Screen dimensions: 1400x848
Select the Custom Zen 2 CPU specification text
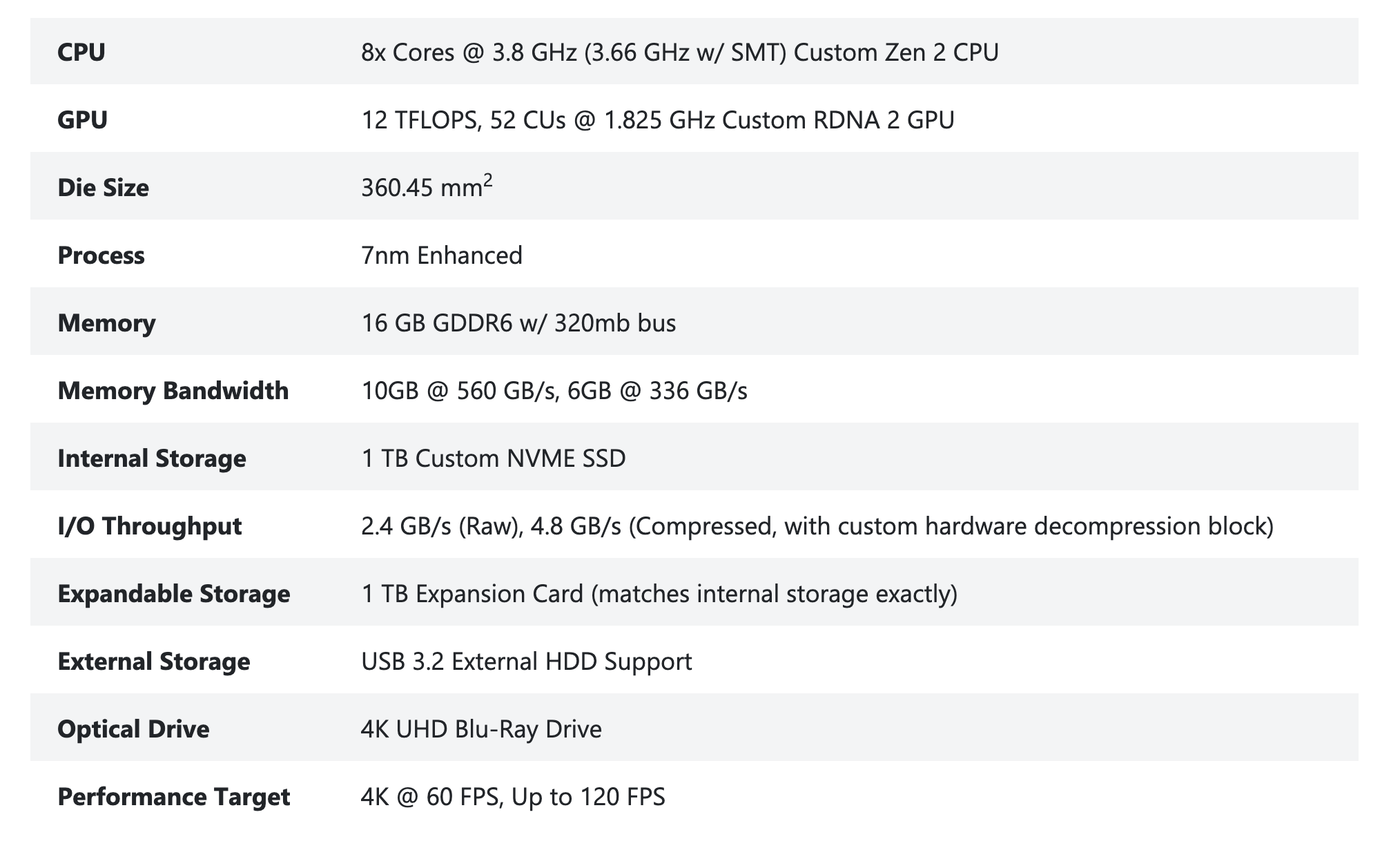click(679, 52)
